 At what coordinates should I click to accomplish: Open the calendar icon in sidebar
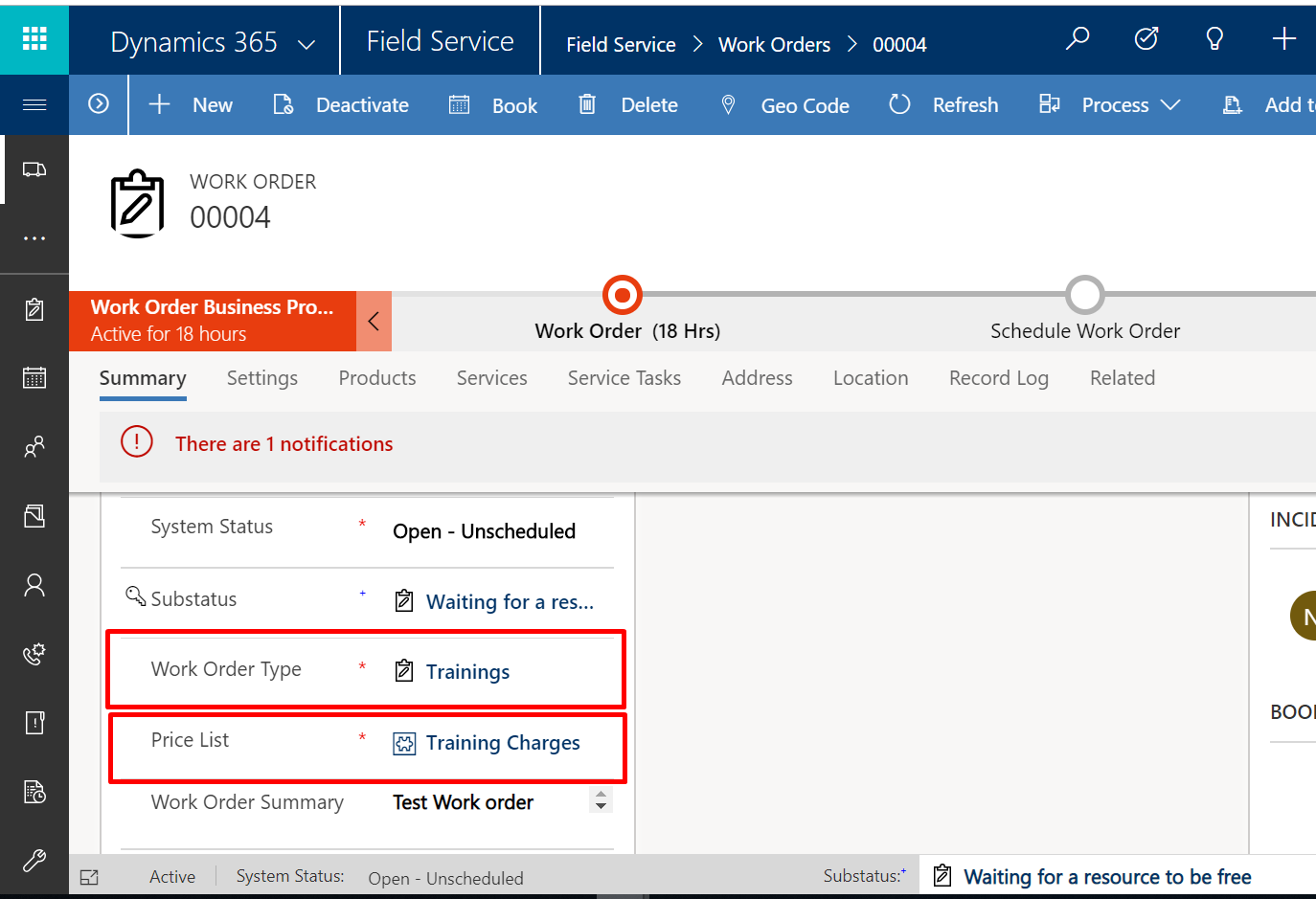pyautogui.click(x=34, y=377)
